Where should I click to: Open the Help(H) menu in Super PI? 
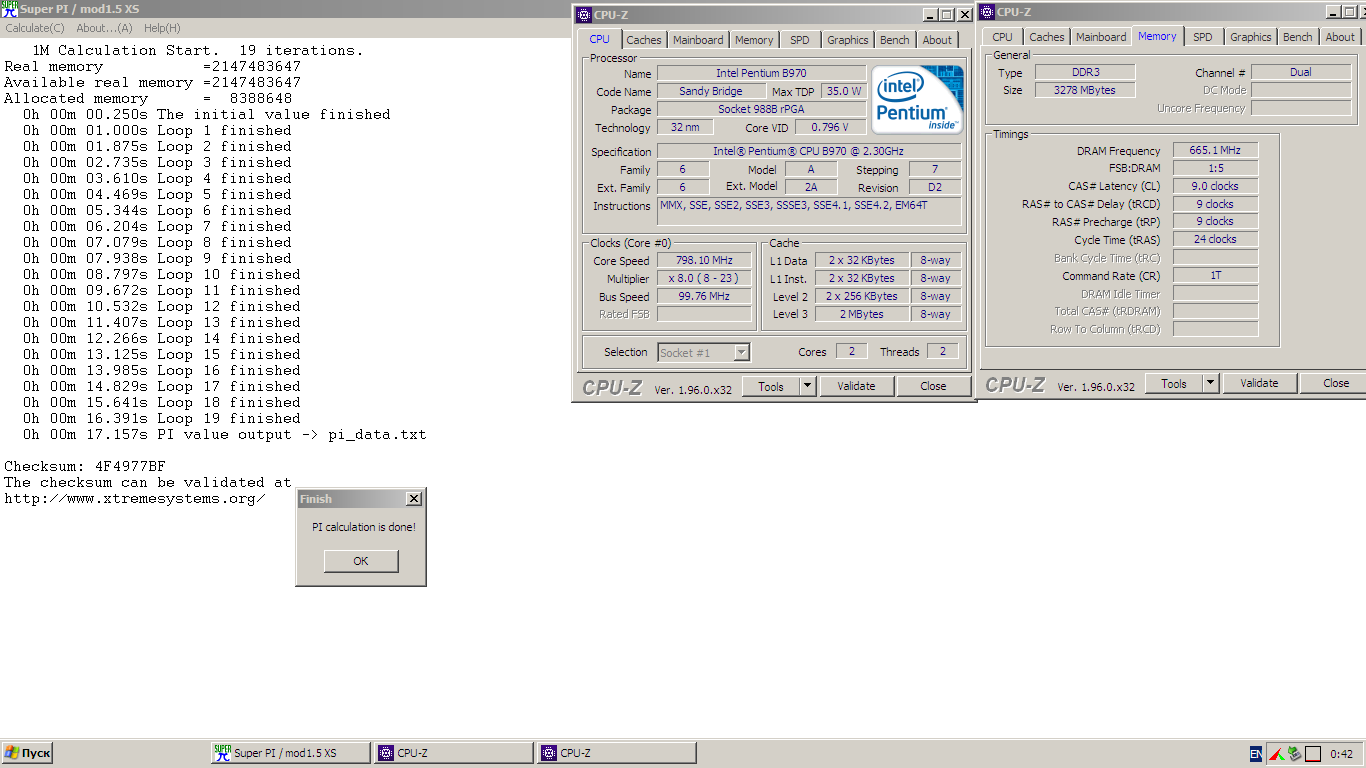coord(162,28)
